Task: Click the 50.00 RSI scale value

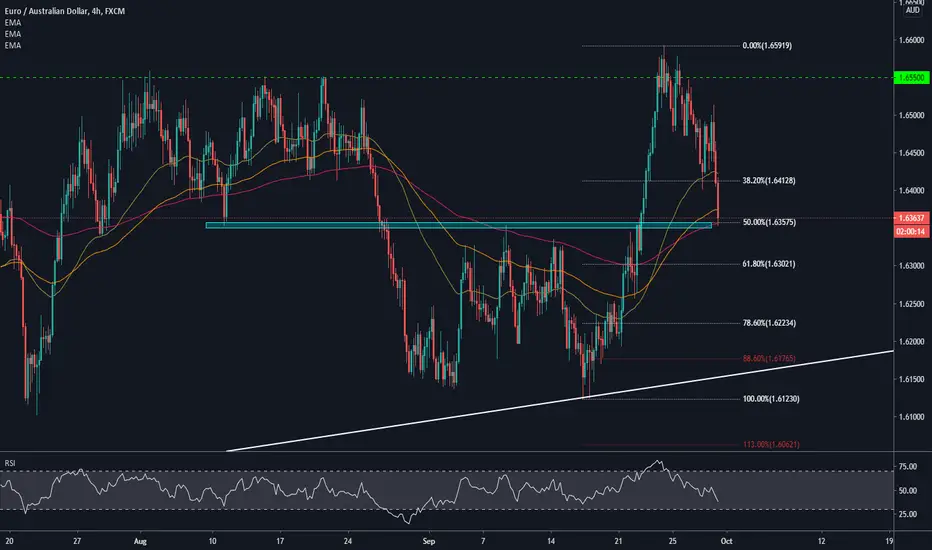Action: pyautogui.click(x=908, y=491)
